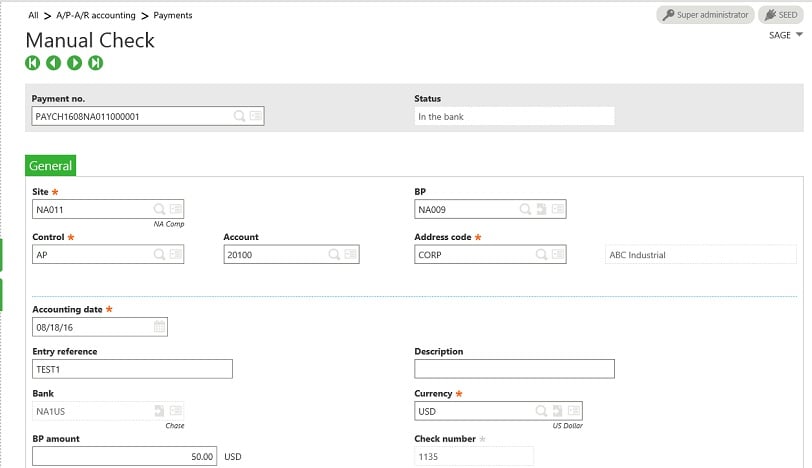Viewport: 812px width, 468px height.
Task: Click the All breadcrumb link
Action: pyautogui.click(x=34, y=16)
